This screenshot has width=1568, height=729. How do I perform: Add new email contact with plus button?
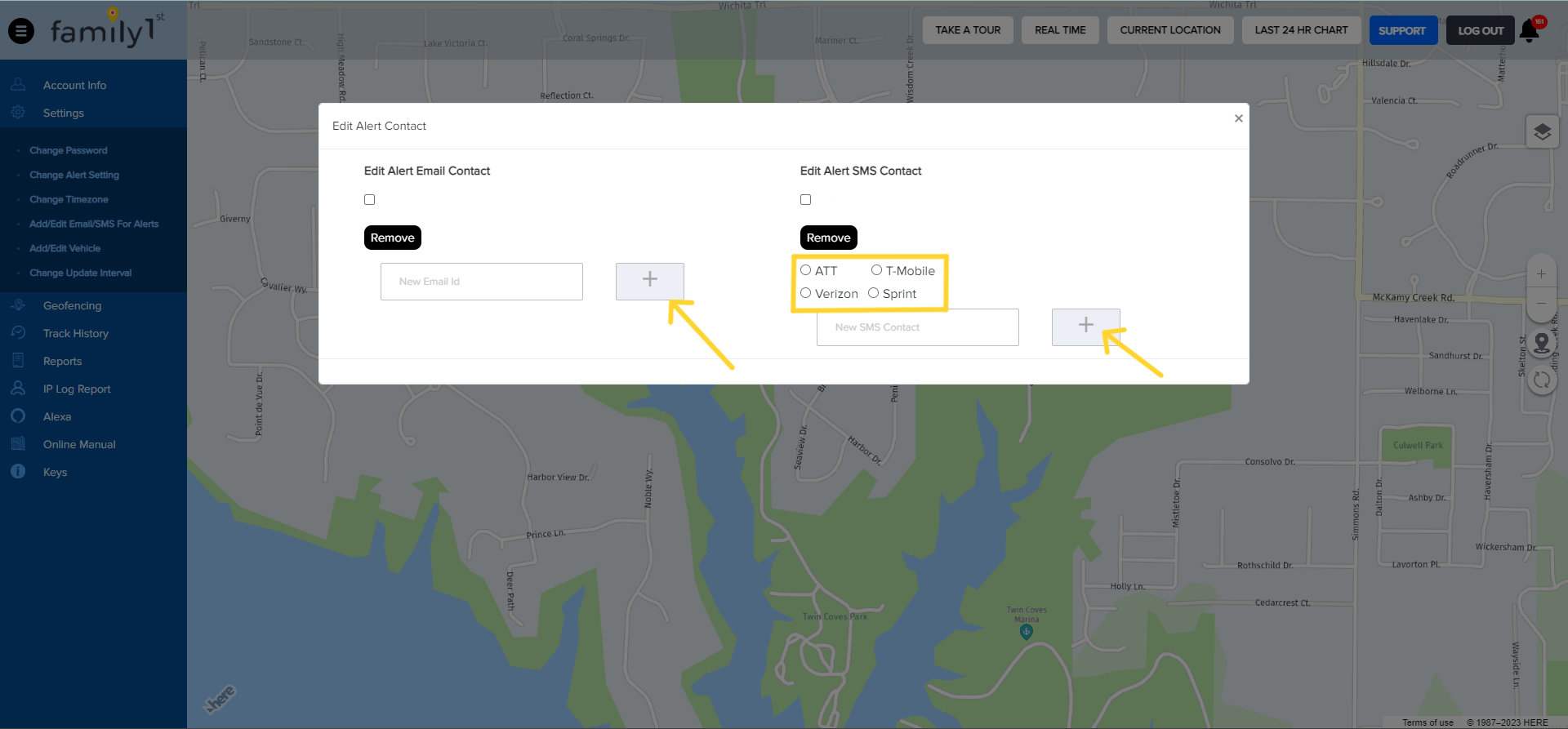pyautogui.click(x=649, y=281)
